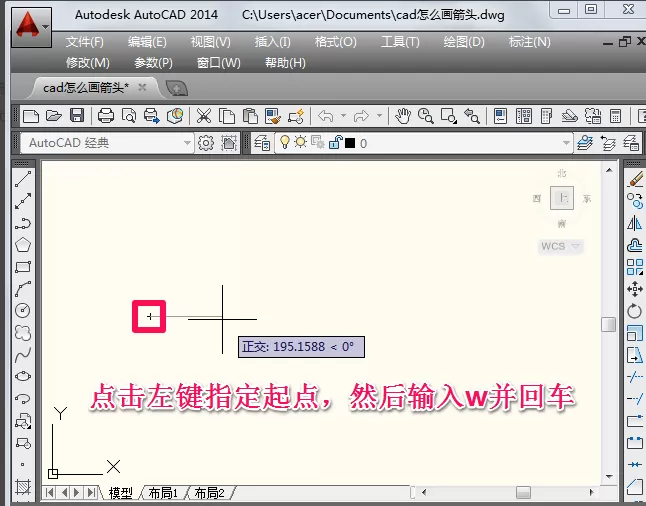This screenshot has height=506, width=646.
Task: Click the QuickCalc calculator icon
Action: [x=616, y=116]
